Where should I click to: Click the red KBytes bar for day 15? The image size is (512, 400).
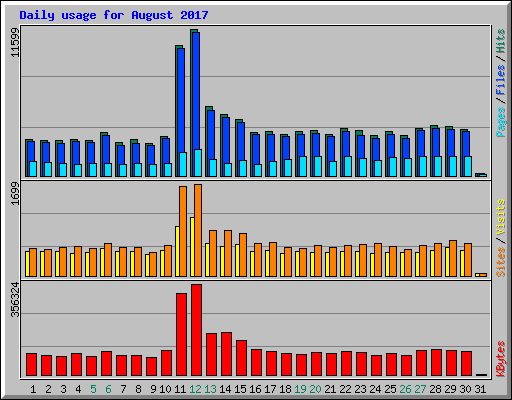pos(241,358)
